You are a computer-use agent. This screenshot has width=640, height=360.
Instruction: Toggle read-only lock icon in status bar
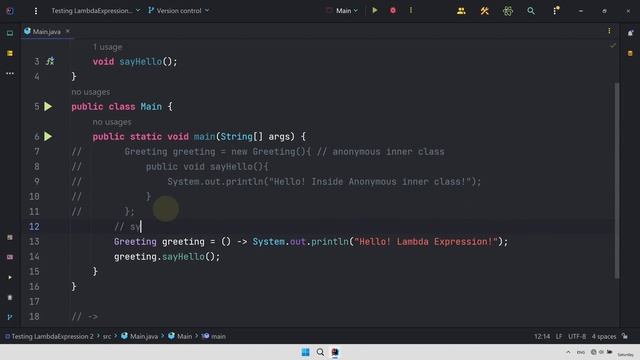pyautogui.click(x=625, y=336)
